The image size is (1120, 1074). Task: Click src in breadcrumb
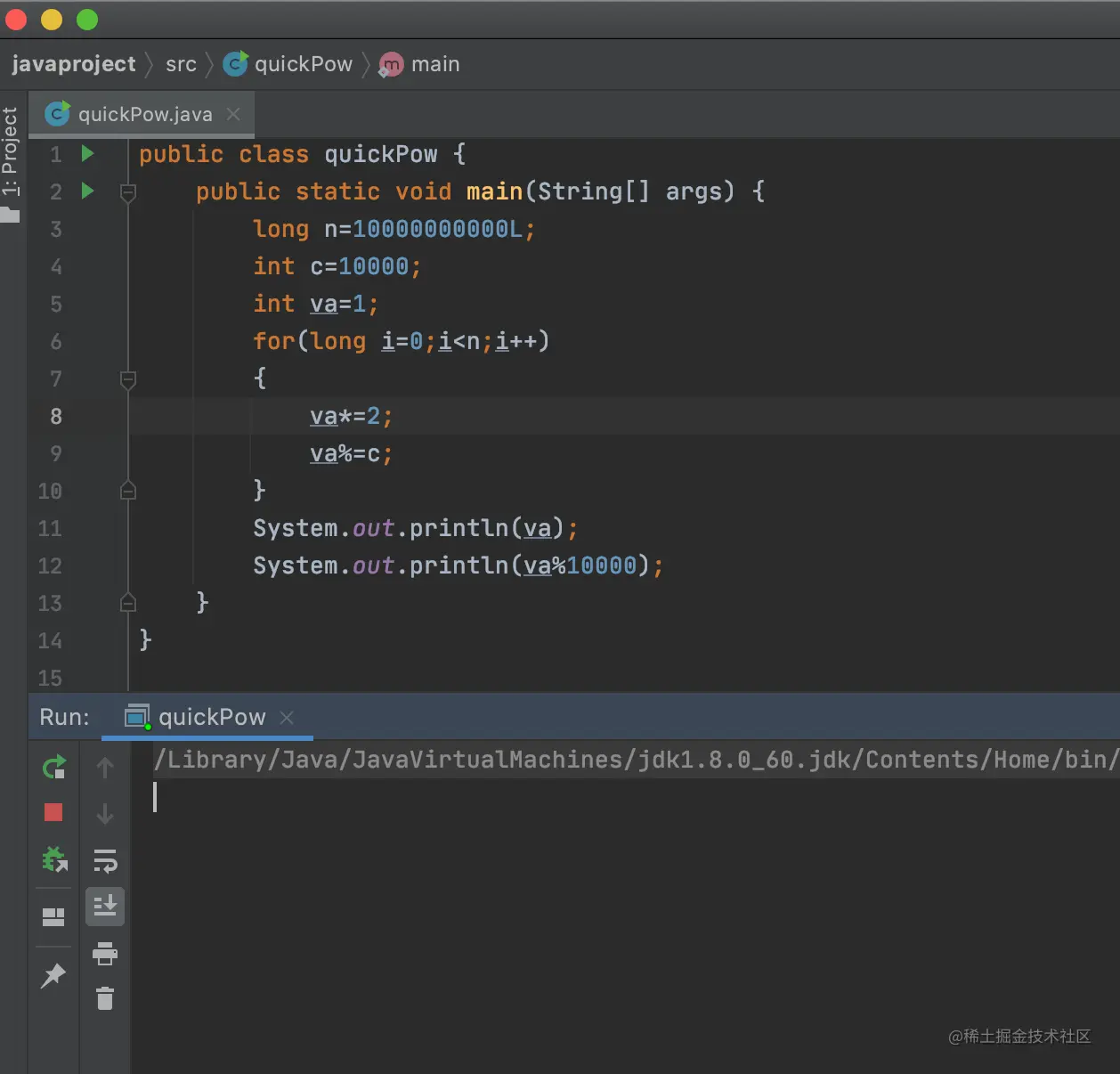181,64
